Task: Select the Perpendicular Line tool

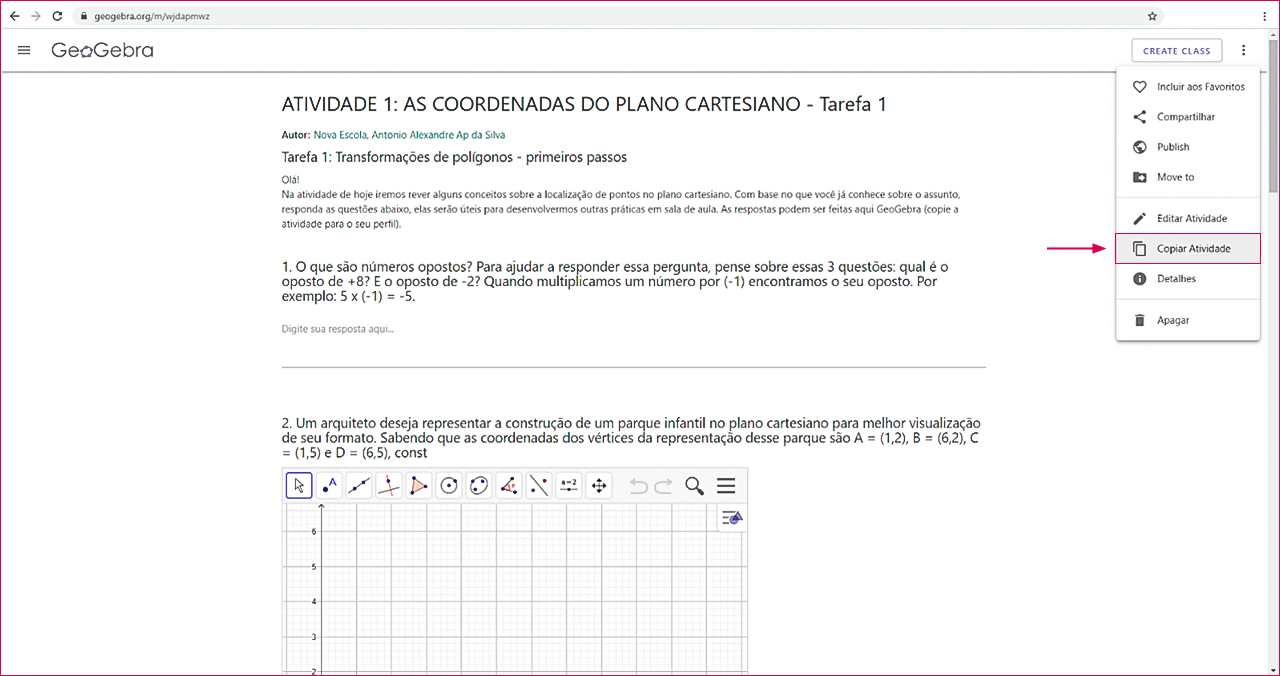Action: click(389, 486)
